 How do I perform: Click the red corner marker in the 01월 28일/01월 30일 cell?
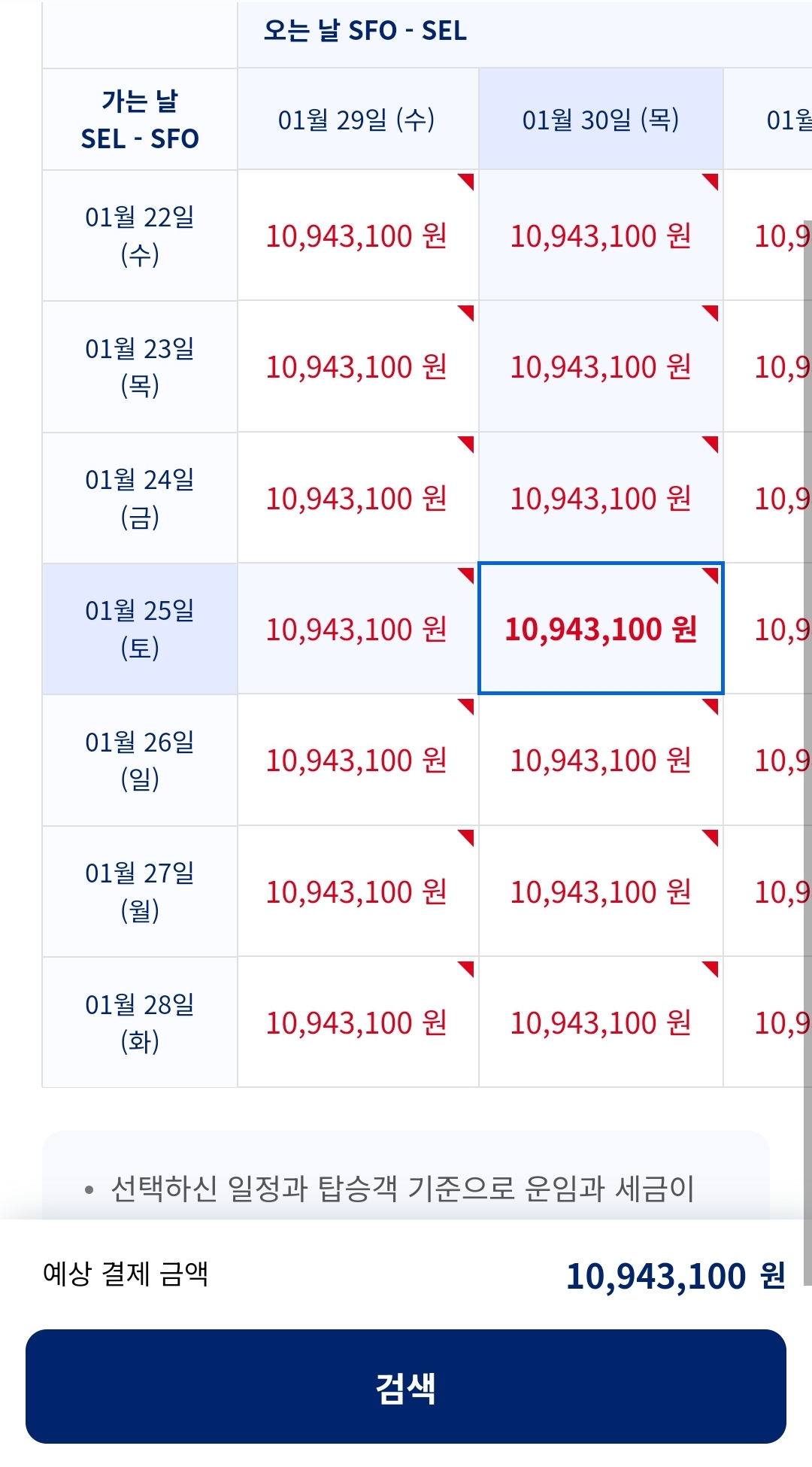coord(712,968)
